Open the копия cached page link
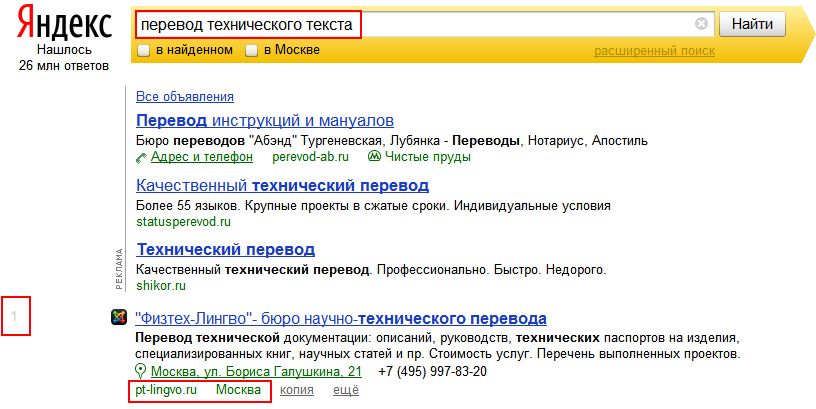816x409 pixels. pyautogui.click(x=297, y=390)
